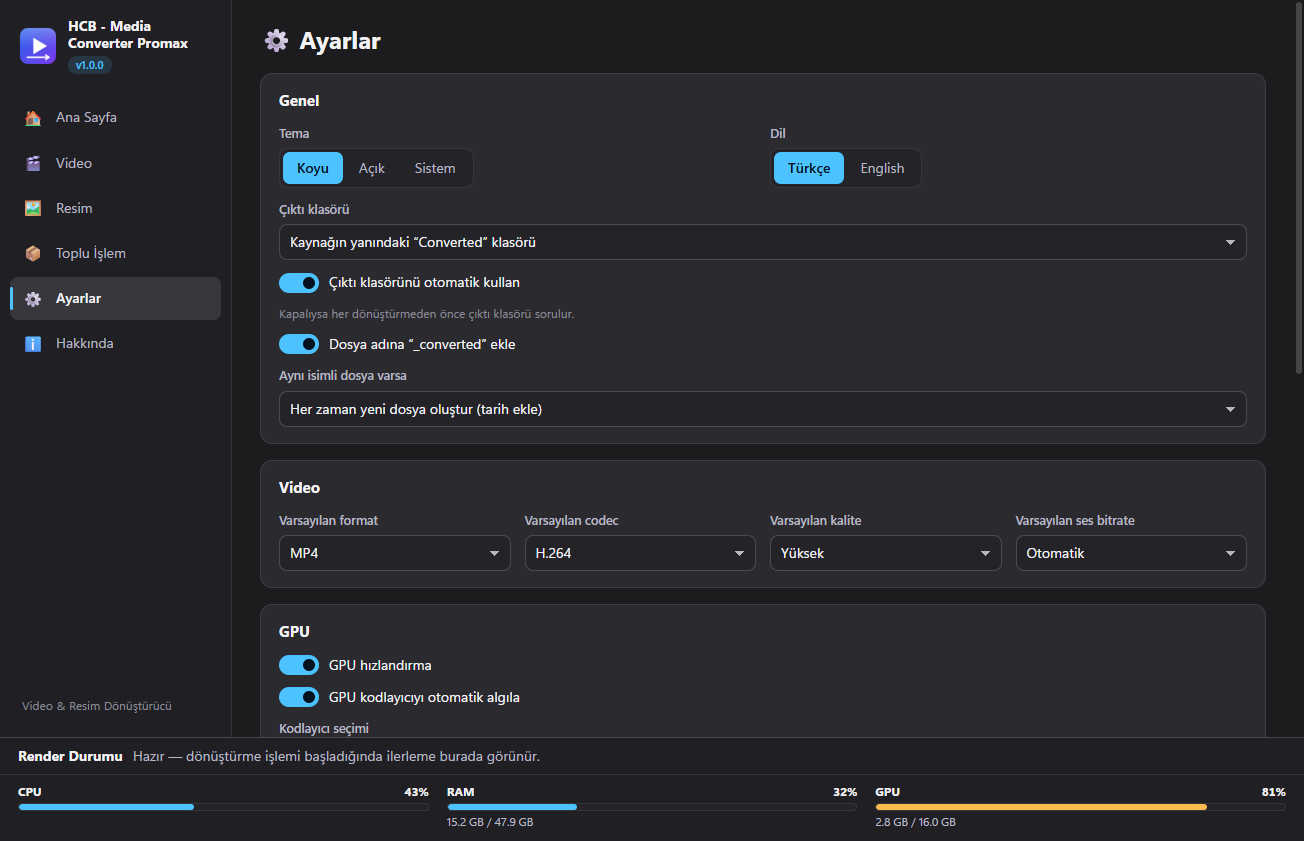The height and width of the screenshot is (841, 1304).
Task: Click the HCB Media Converter app logo
Action: click(38, 46)
